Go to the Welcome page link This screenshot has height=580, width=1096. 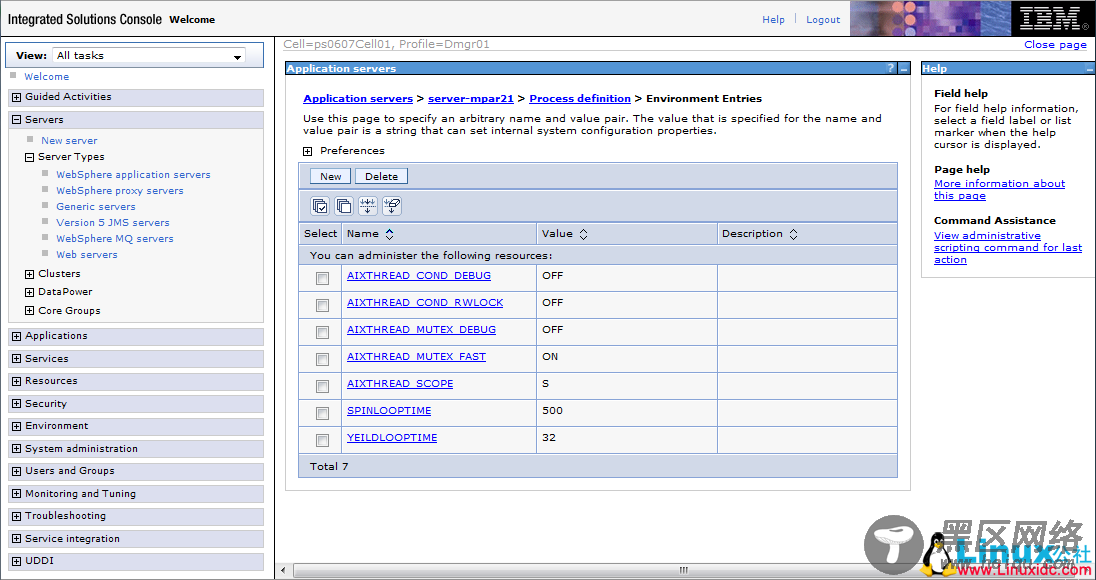tap(47, 77)
